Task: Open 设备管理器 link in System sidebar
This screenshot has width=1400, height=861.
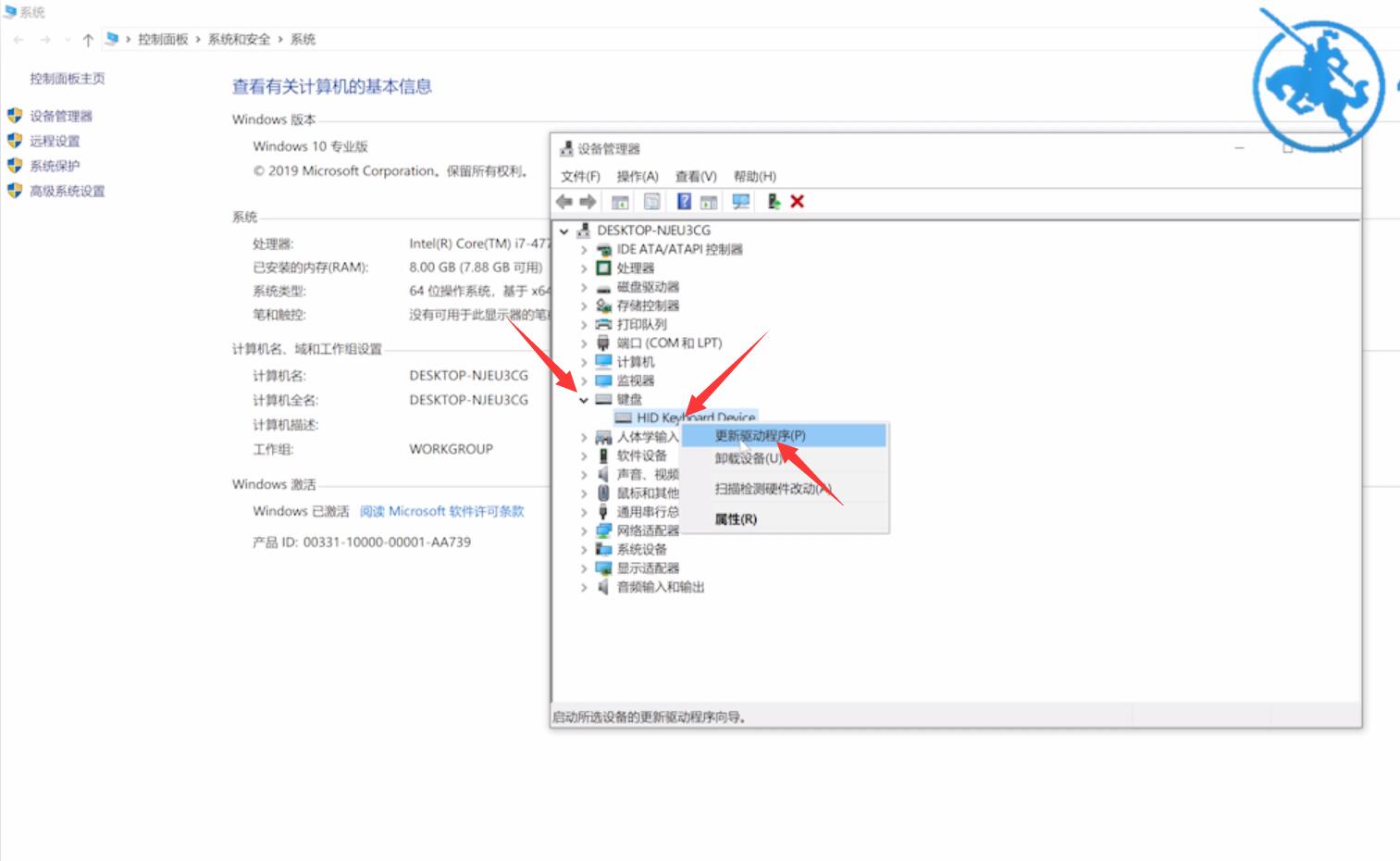Action: 61,117
